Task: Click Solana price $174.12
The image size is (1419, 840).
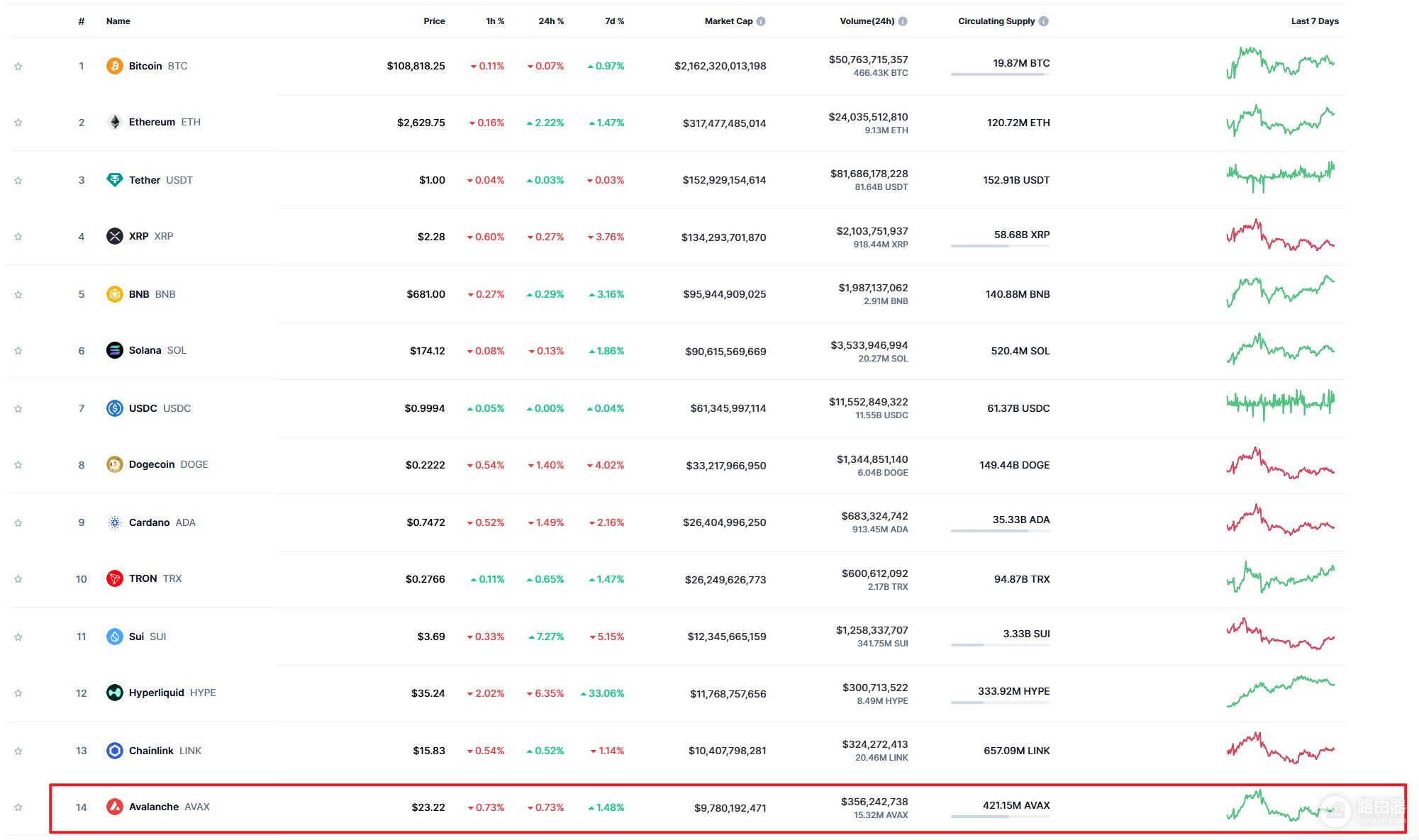Action: pyautogui.click(x=428, y=351)
